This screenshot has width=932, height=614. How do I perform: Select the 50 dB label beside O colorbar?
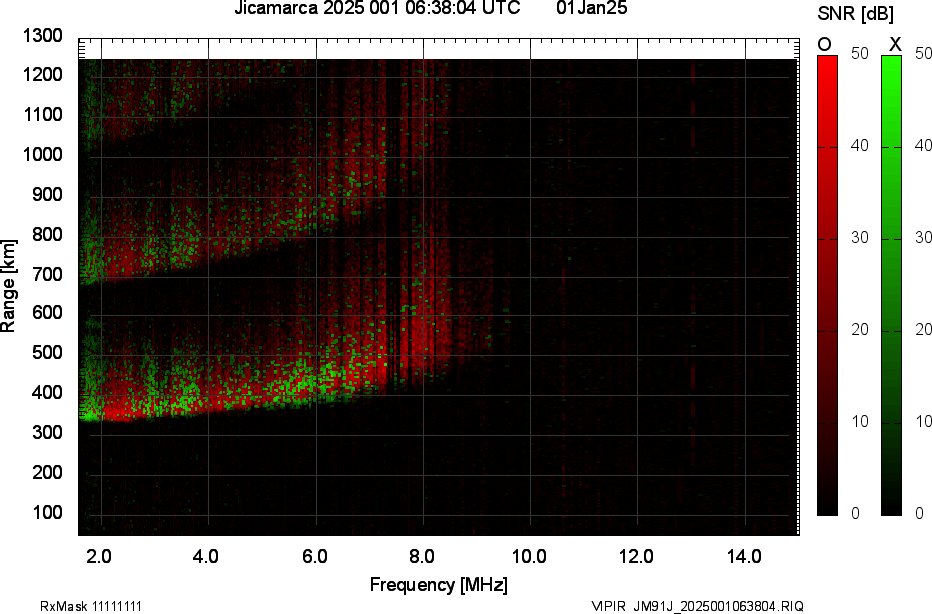859,53
